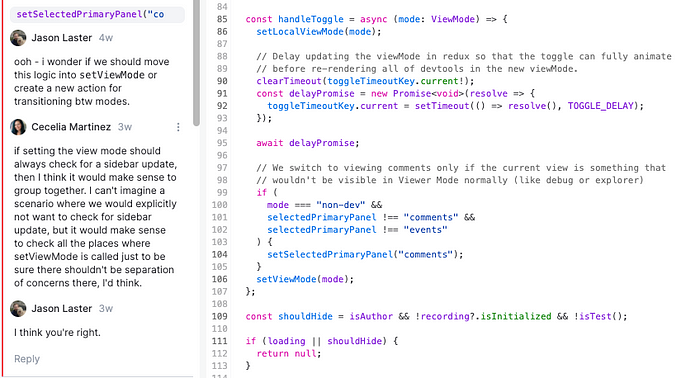Image resolution: width=700 pixels, height=378 pixels.
Task: Click setSelectedPrimaryPanel call on line 104
Action: click(x=329, y=254)
